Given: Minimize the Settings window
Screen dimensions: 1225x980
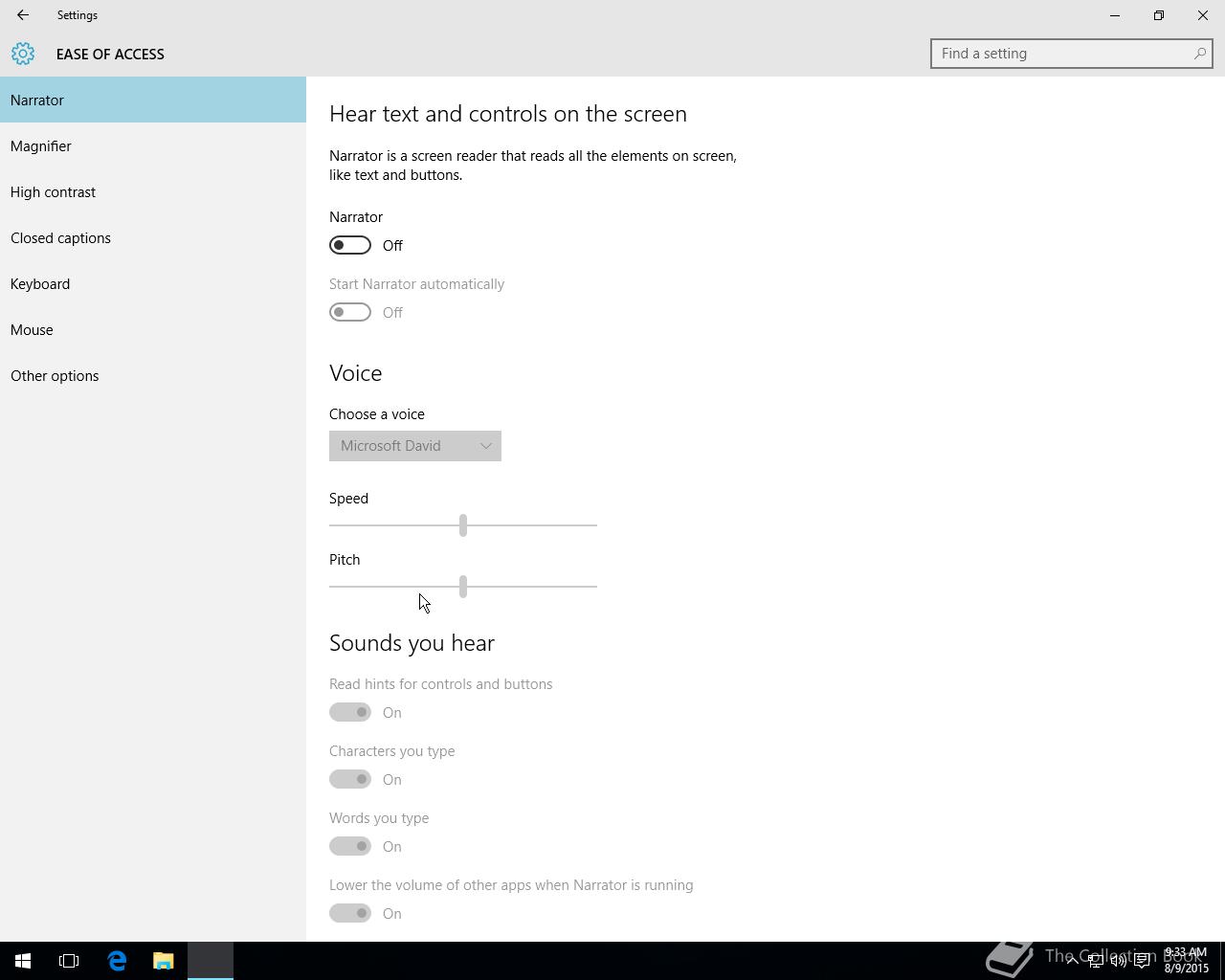Looking at the screenshot, I should pyautogui.click(x=1115, y=15).
